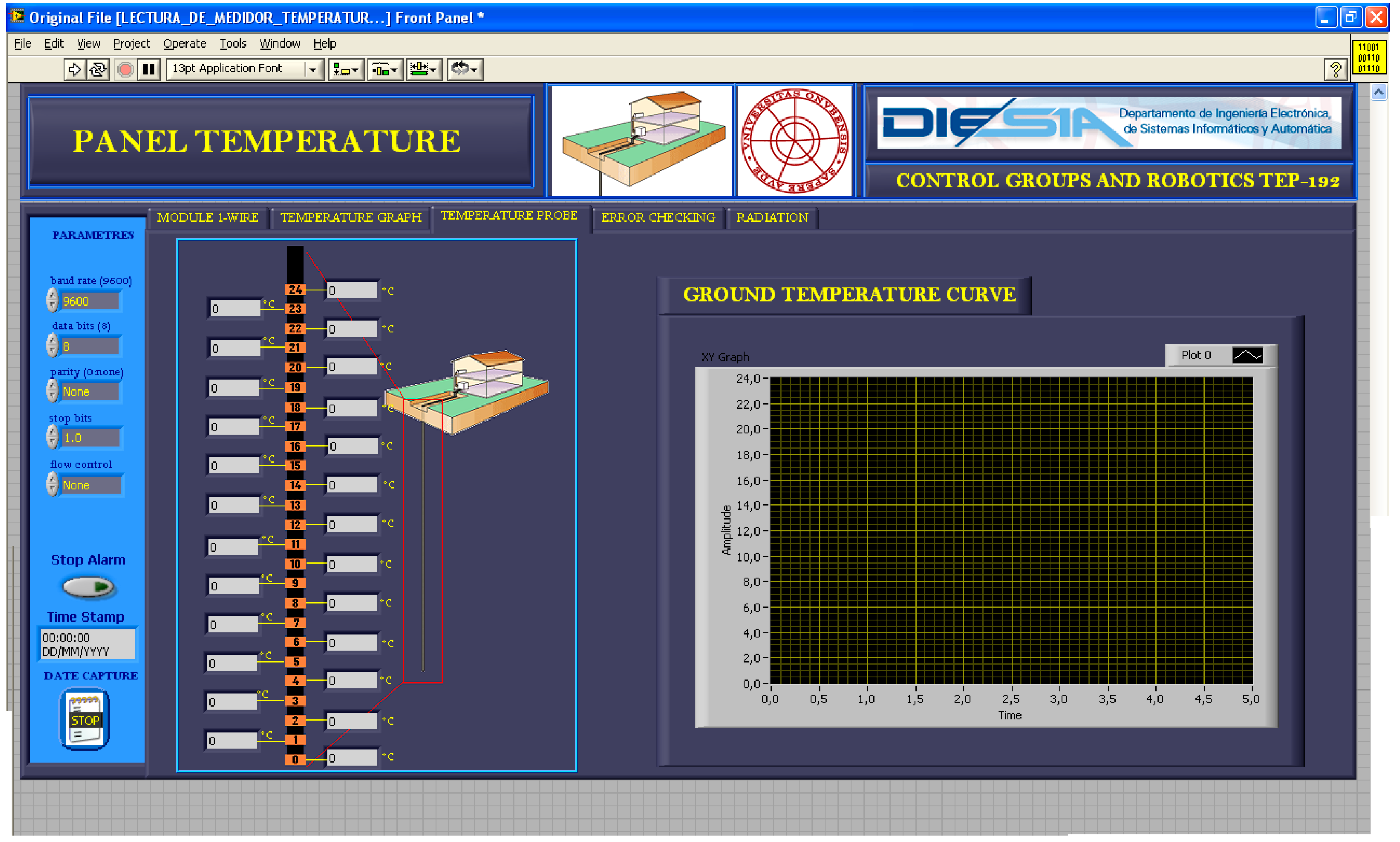Viewport: 1400px width, 842px height.
Task: Click the flow control ring selector arrows
Action: click(x=52, y=484)
